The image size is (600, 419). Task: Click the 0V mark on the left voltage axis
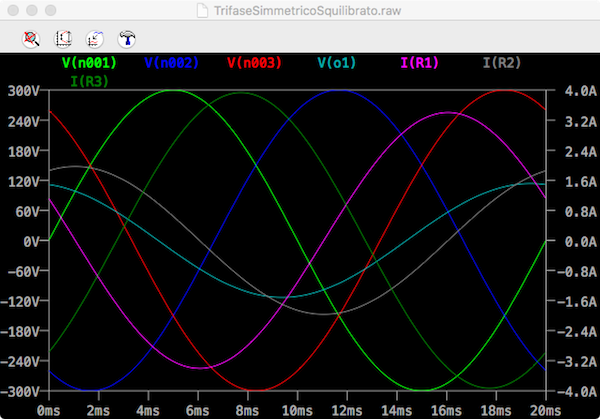tap(30, 241)
